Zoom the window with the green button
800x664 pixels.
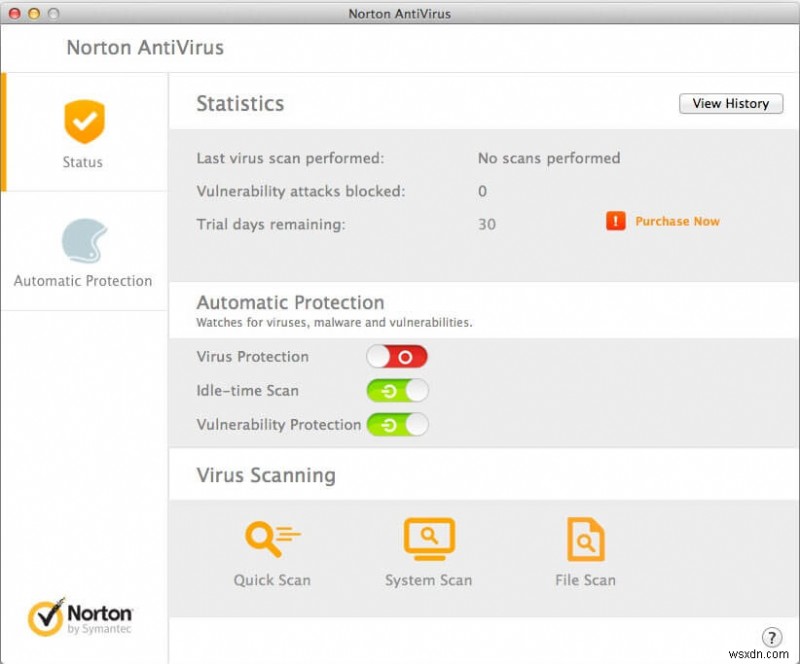point(52,14)
